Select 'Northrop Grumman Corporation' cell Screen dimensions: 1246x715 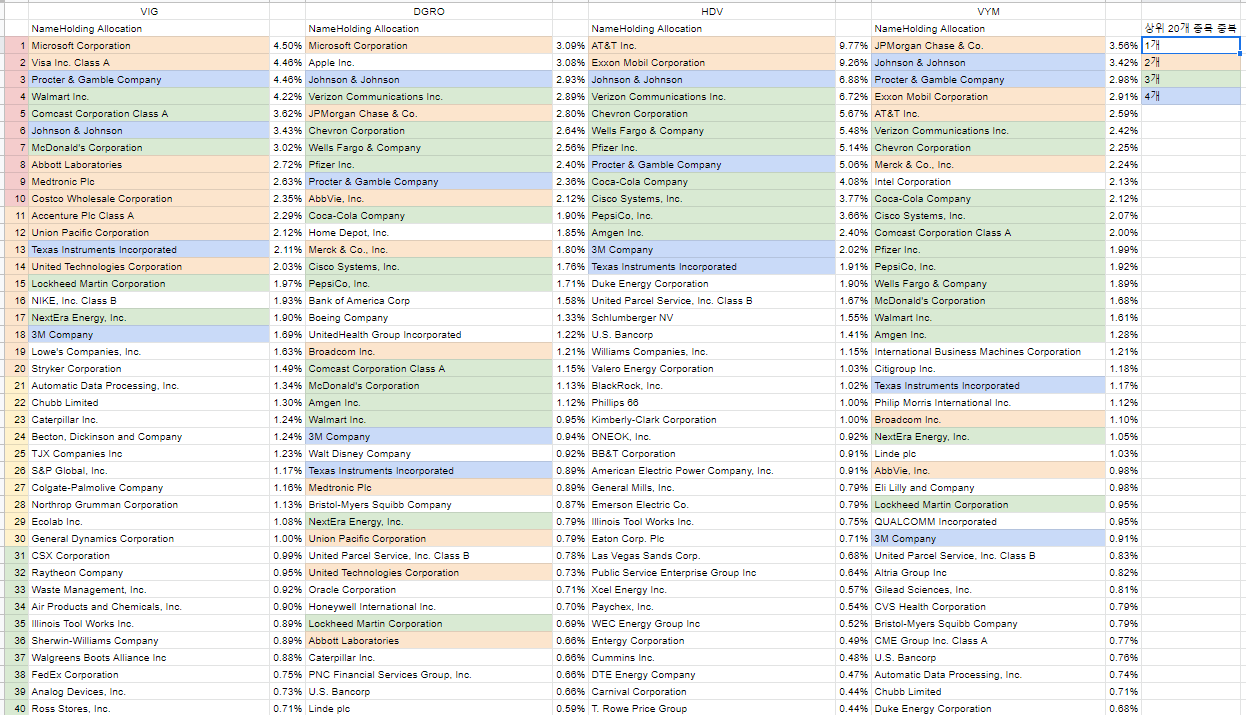[x=149, y=504]
